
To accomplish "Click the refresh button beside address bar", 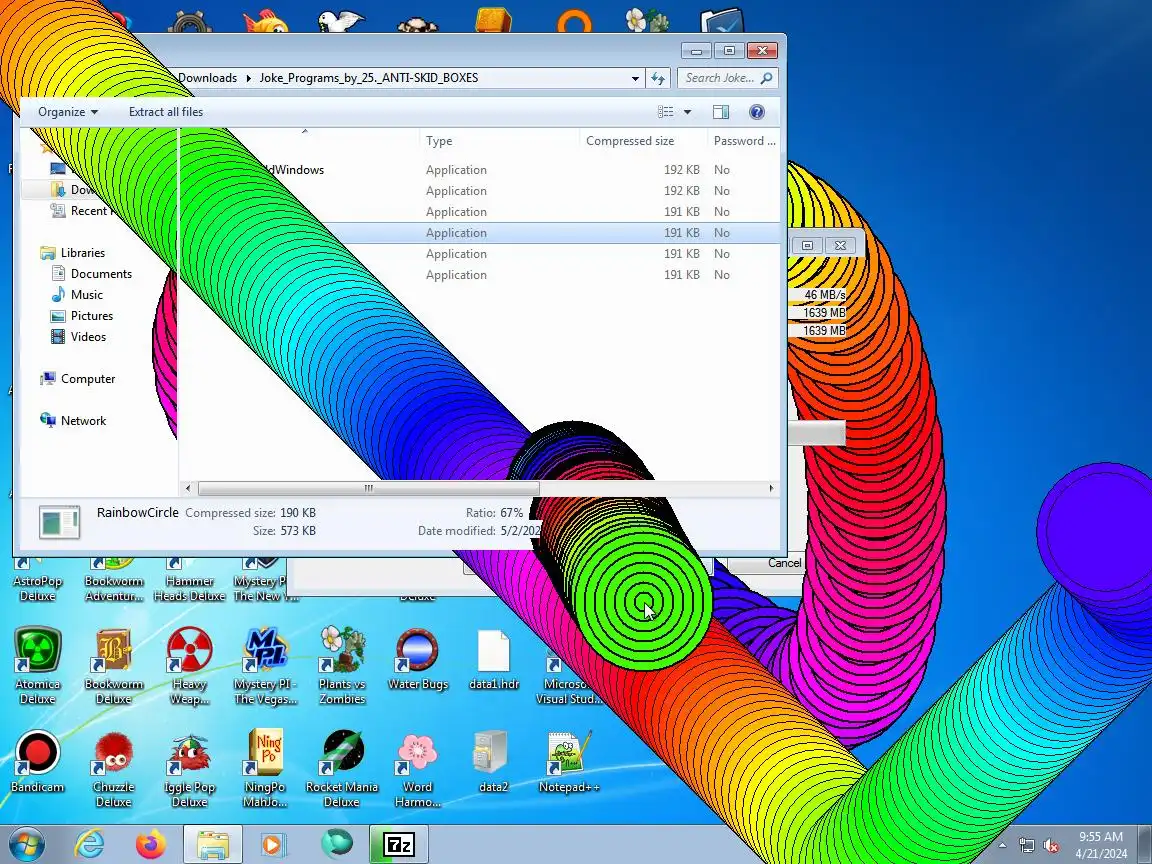I will click(x=658, y=78).
